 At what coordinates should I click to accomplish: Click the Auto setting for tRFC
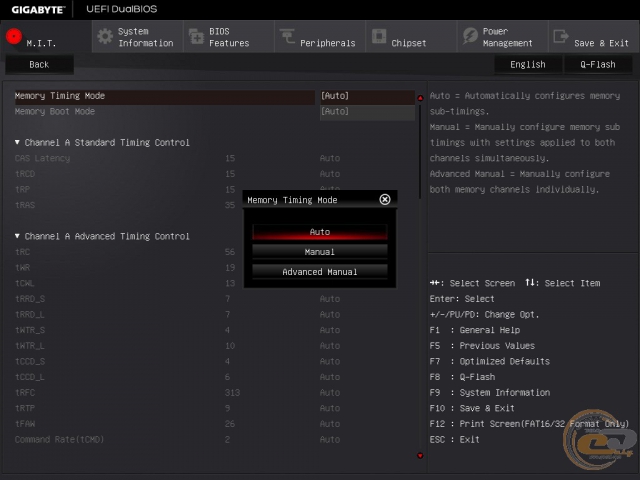pyautogui.click(x=330, y=393)
